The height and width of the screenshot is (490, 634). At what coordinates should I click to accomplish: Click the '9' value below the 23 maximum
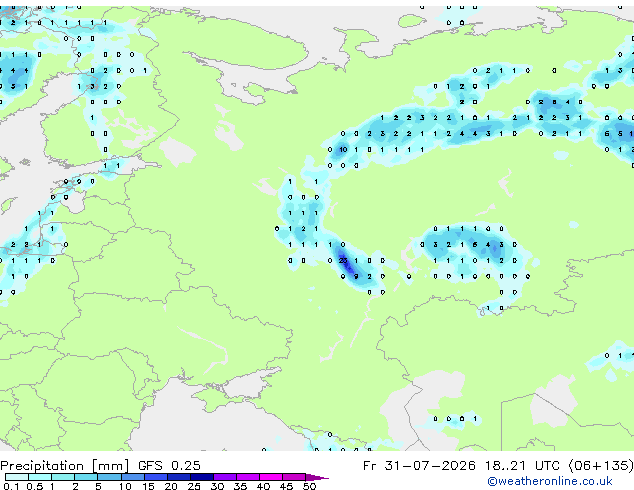pos(356,277)
